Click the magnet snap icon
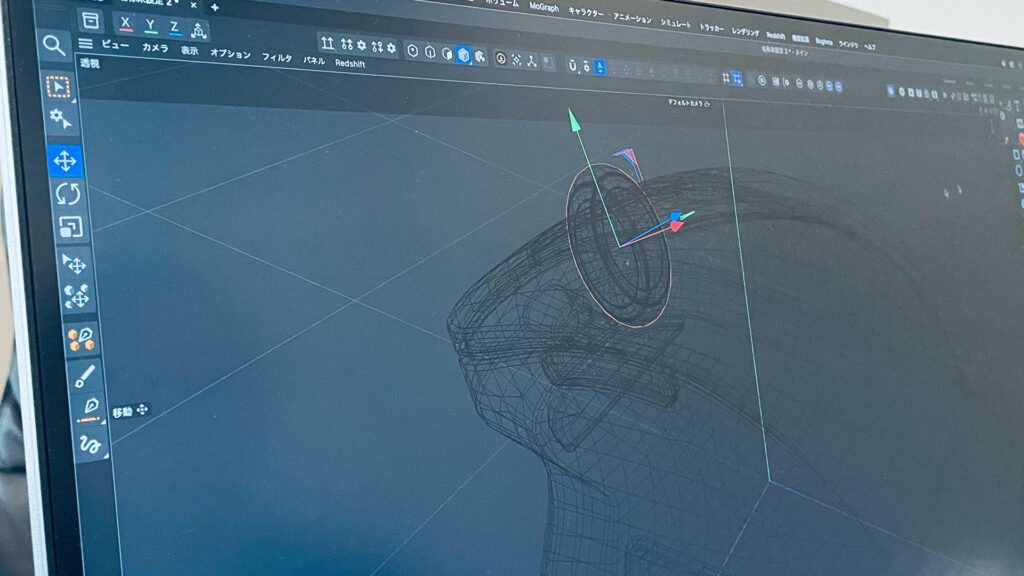This screenshot has height=576, width=1024. pos(573,65)
